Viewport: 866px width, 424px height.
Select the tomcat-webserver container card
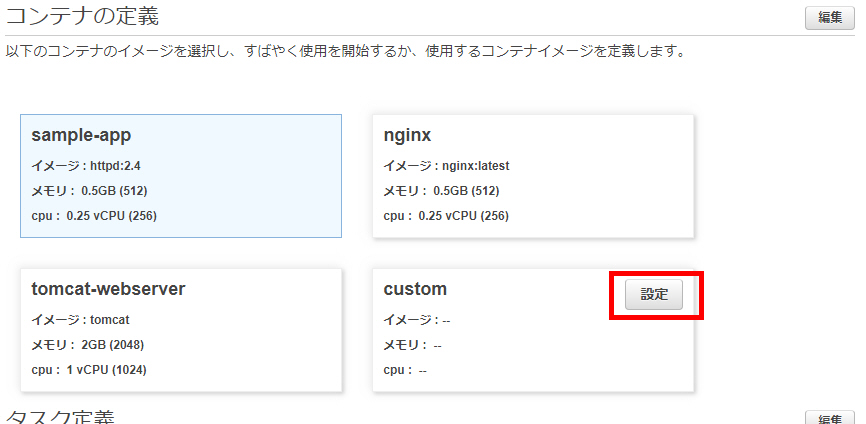click(181, 330)
